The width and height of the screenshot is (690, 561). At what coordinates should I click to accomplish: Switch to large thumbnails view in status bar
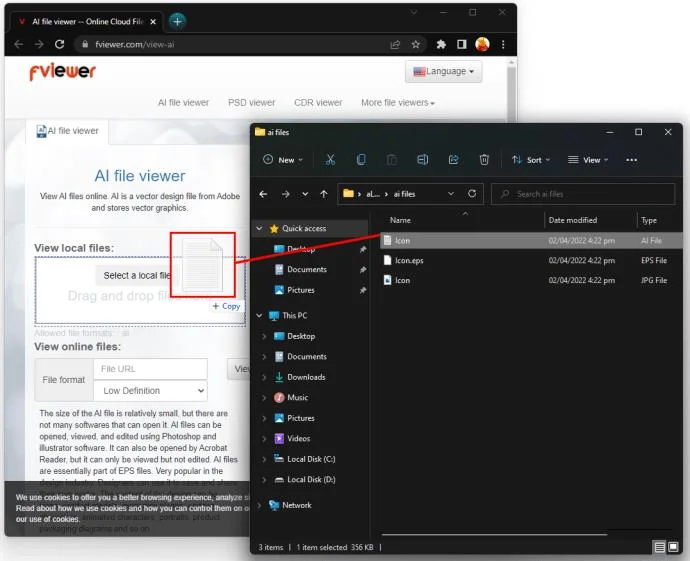[673, 547]
